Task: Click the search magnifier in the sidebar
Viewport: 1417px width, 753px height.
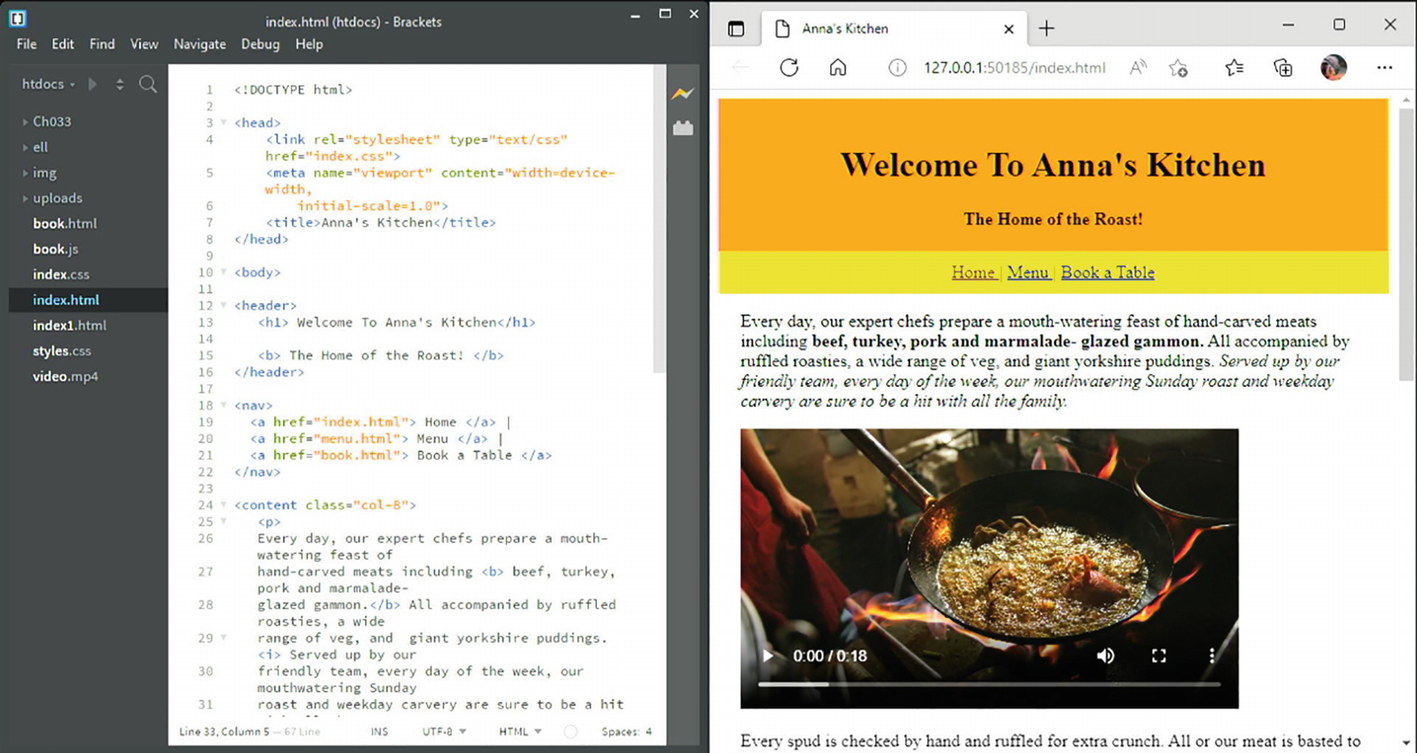Action: [148, 85]
